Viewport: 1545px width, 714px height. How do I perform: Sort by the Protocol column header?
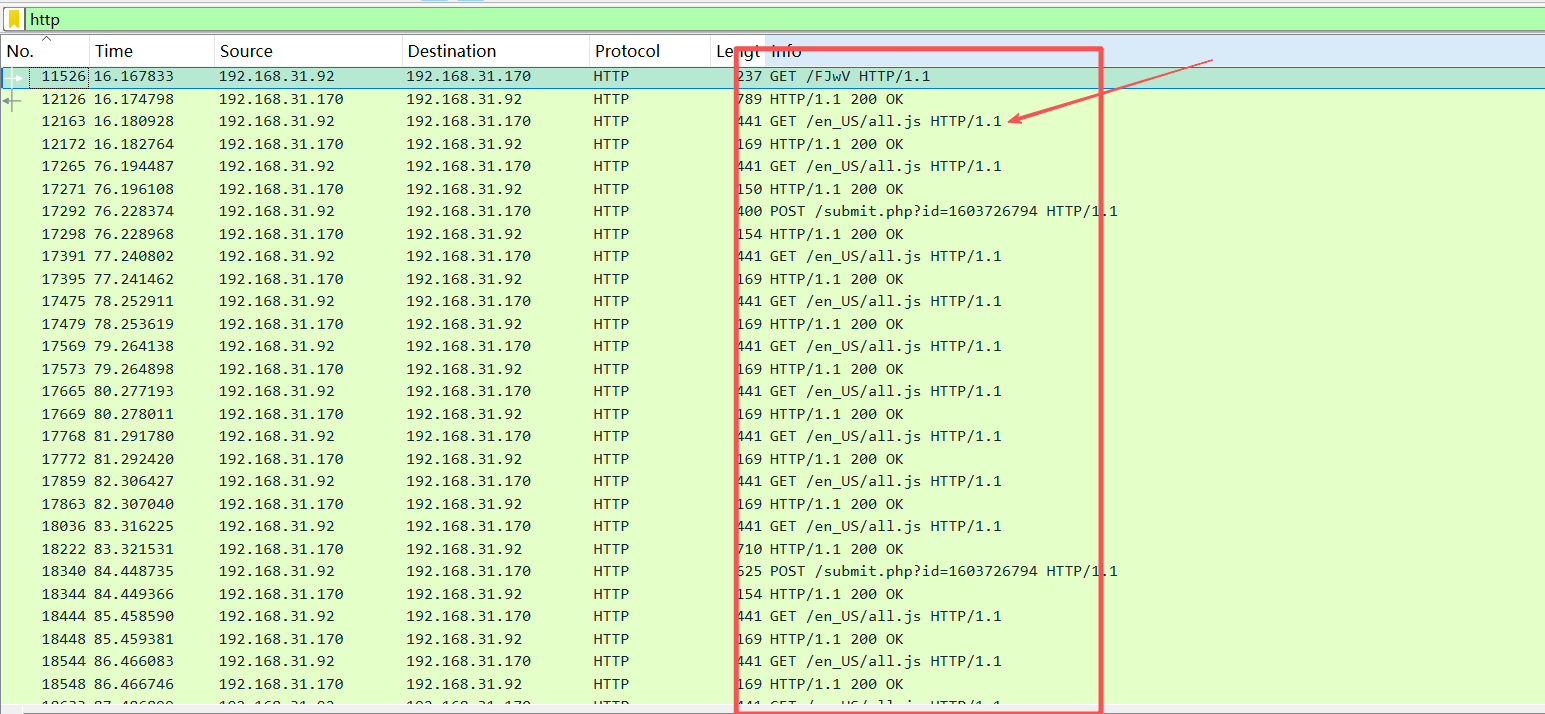point(649,51)
